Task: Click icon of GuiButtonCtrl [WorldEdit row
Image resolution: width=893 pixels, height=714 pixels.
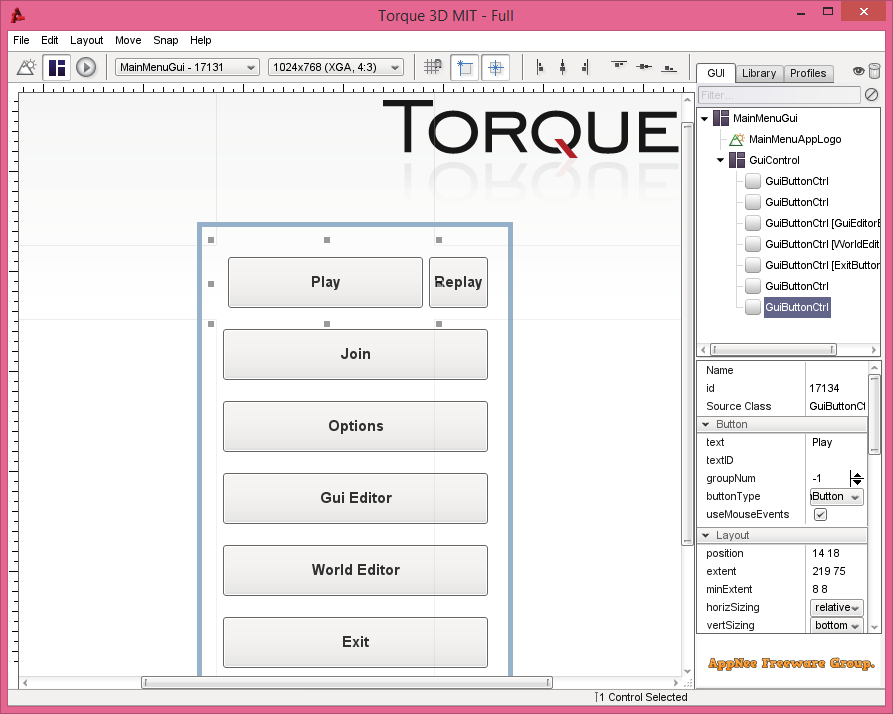Action: pos(753,244)
